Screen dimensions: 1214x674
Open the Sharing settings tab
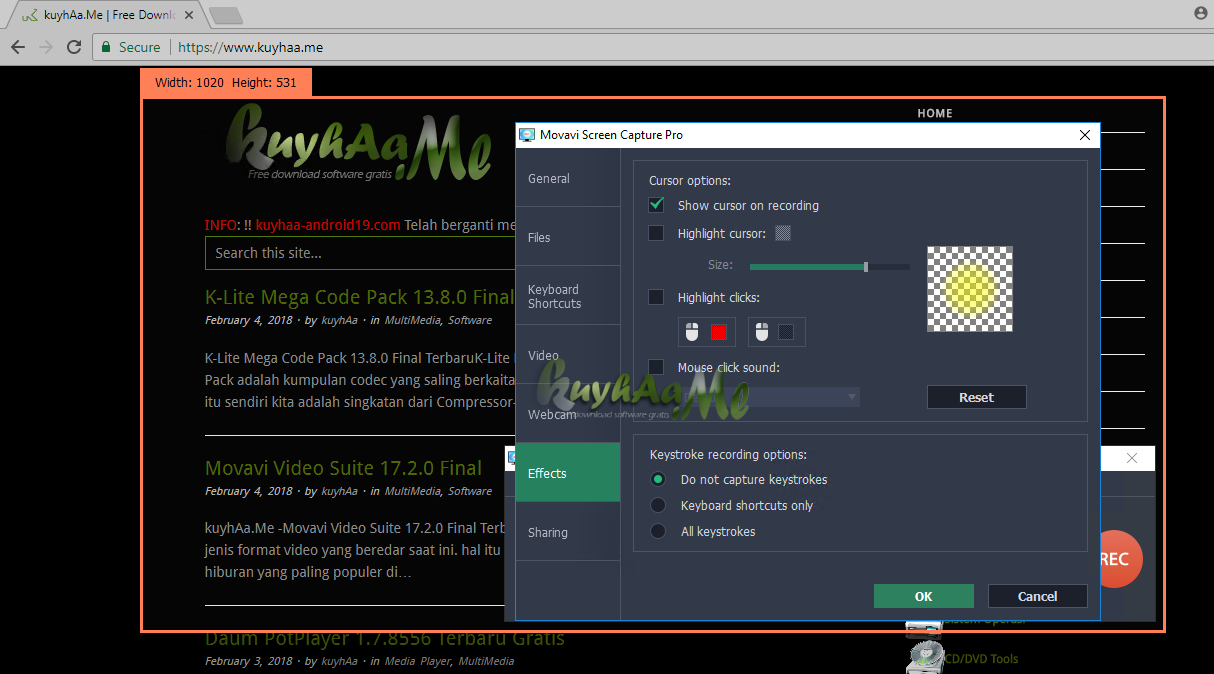567,532
